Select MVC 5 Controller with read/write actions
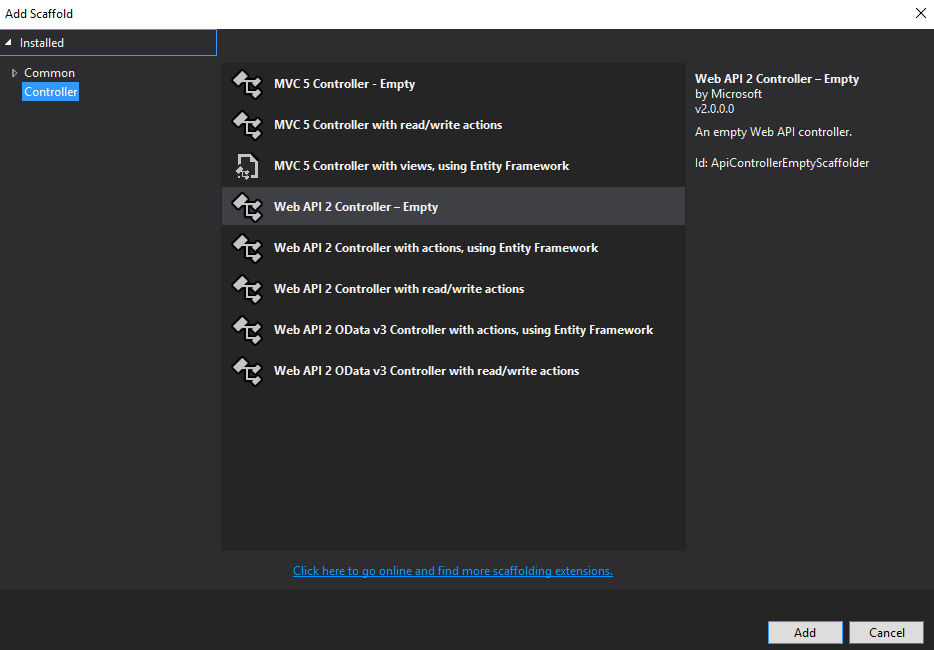The image size is (934, 650). 453,125
